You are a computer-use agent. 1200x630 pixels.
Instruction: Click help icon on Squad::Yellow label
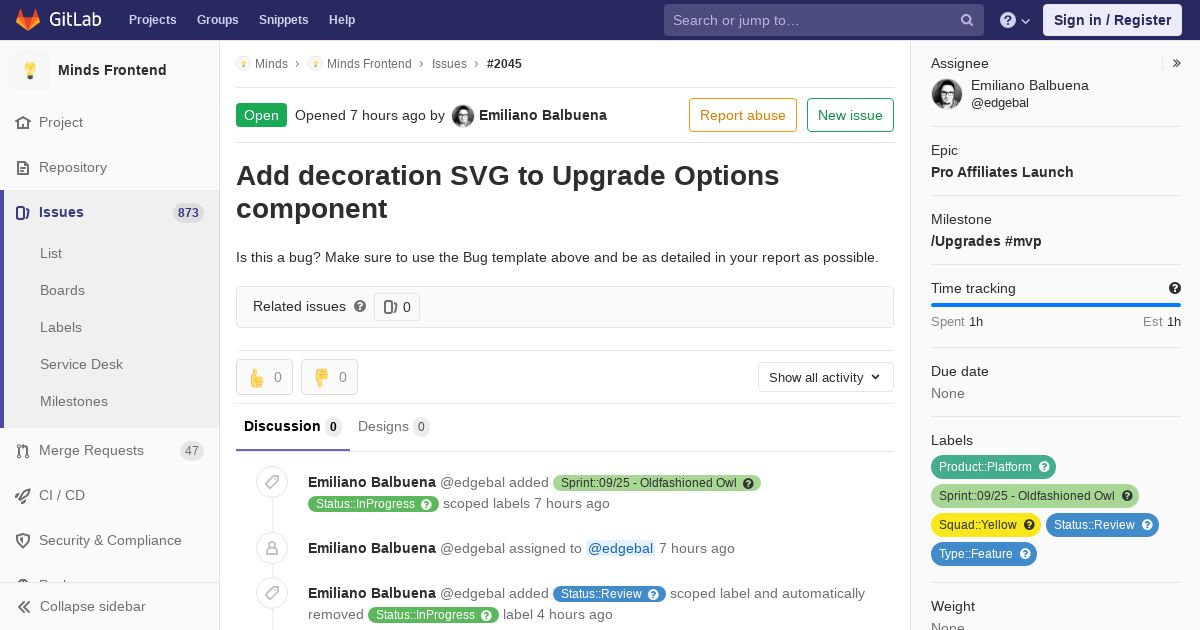(x=1029, y=525)
